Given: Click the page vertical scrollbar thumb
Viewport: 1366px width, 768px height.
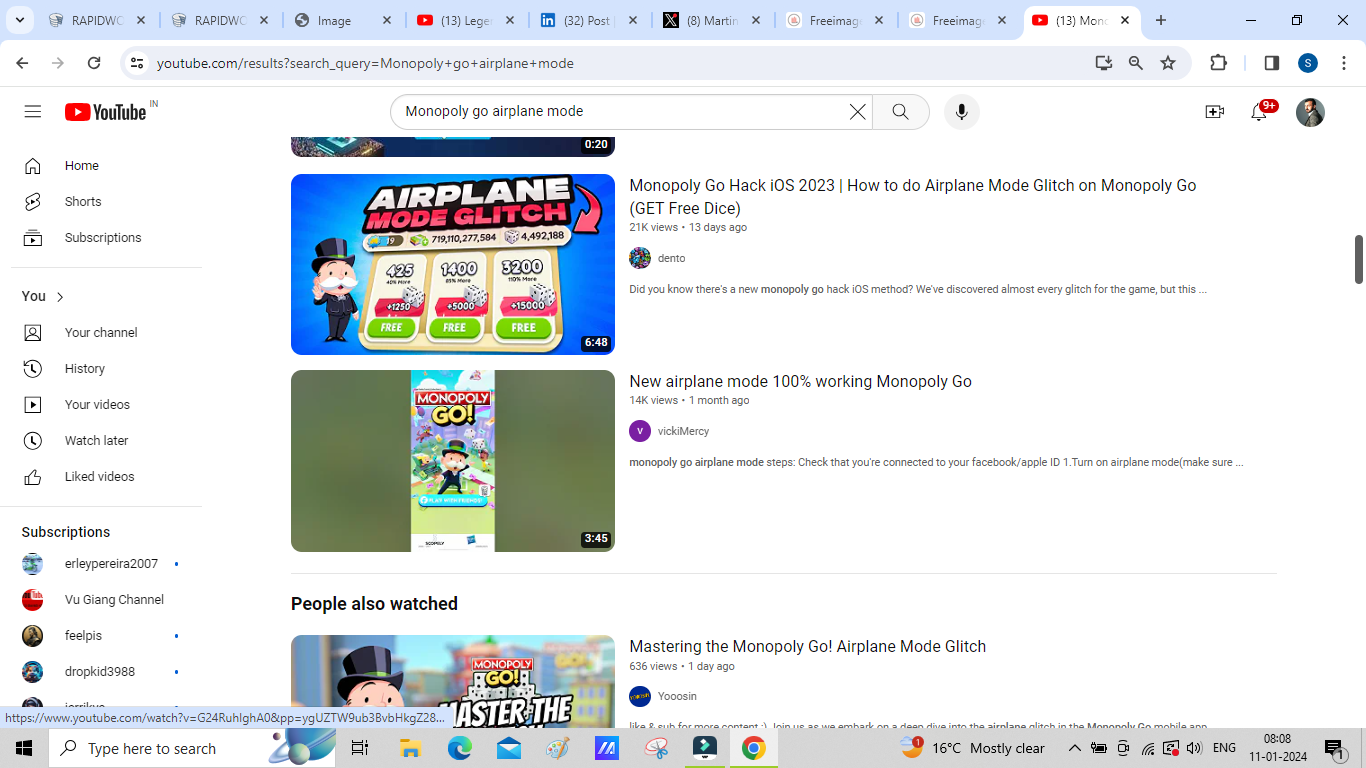Looking at the screenshot, I should pyautogui.click(x=1359, y=259).
